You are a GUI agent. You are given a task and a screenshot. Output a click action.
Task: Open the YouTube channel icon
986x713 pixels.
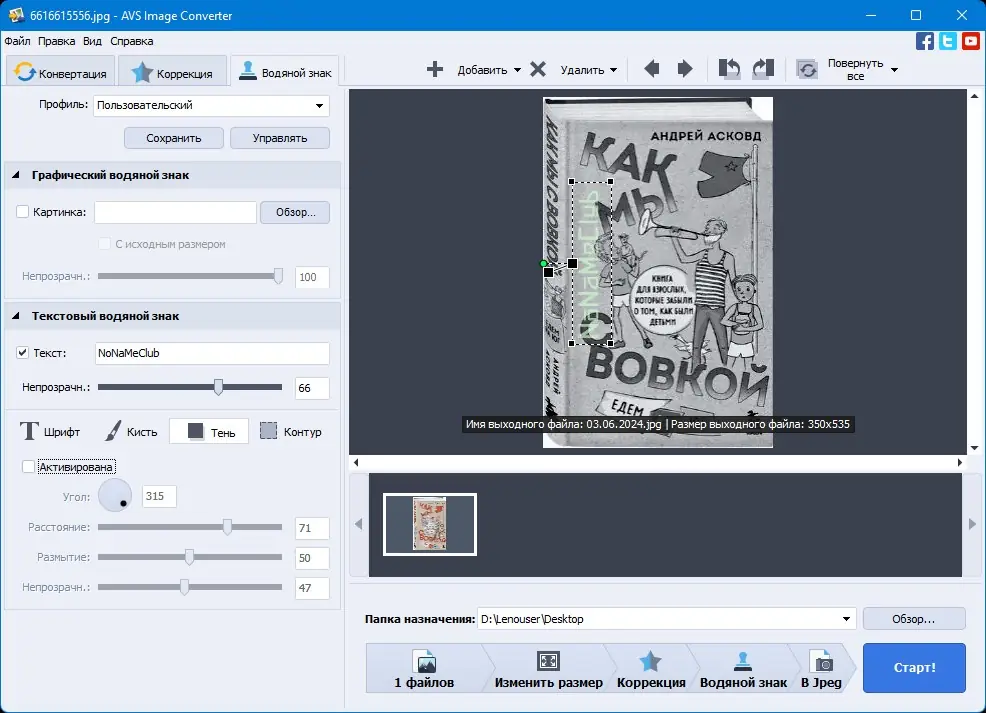[x=971, y=41]
